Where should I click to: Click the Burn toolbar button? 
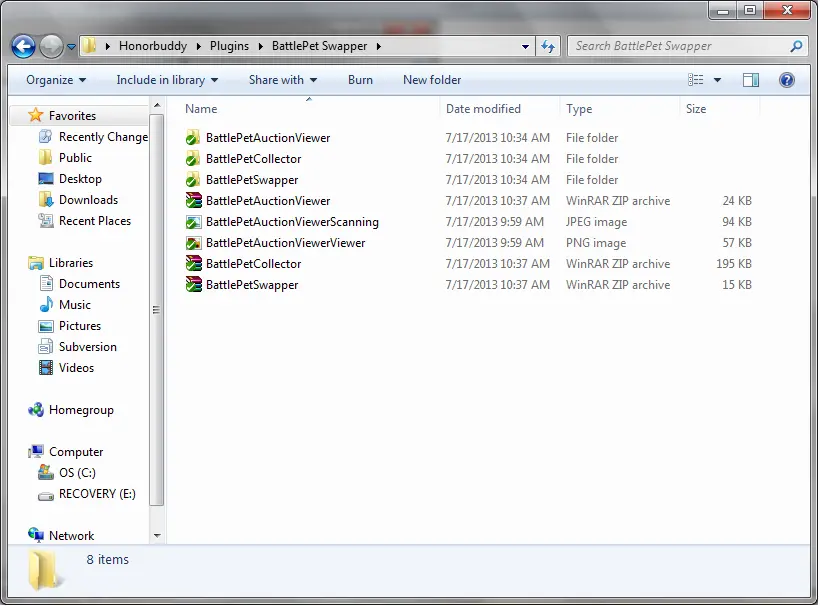tap(360, 80)
